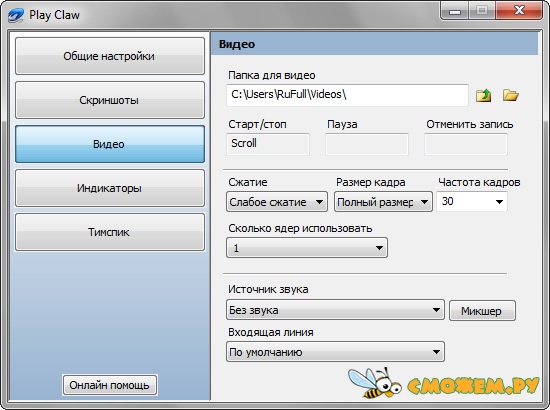Go to the Индикаторы section
Screen dimensions: 550x410
click(x=110, y=188)
